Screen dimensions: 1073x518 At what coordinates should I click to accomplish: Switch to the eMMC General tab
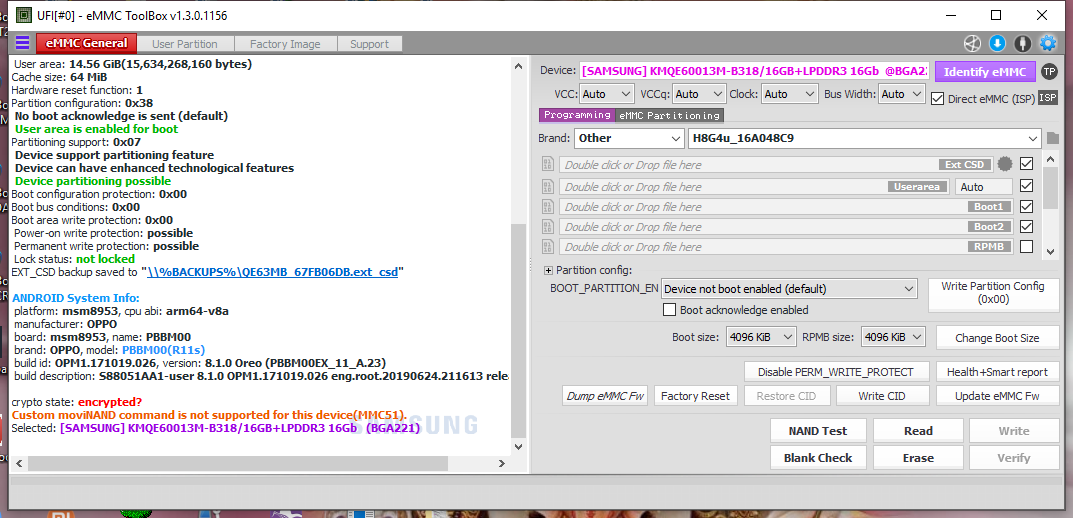coord(86,43)
